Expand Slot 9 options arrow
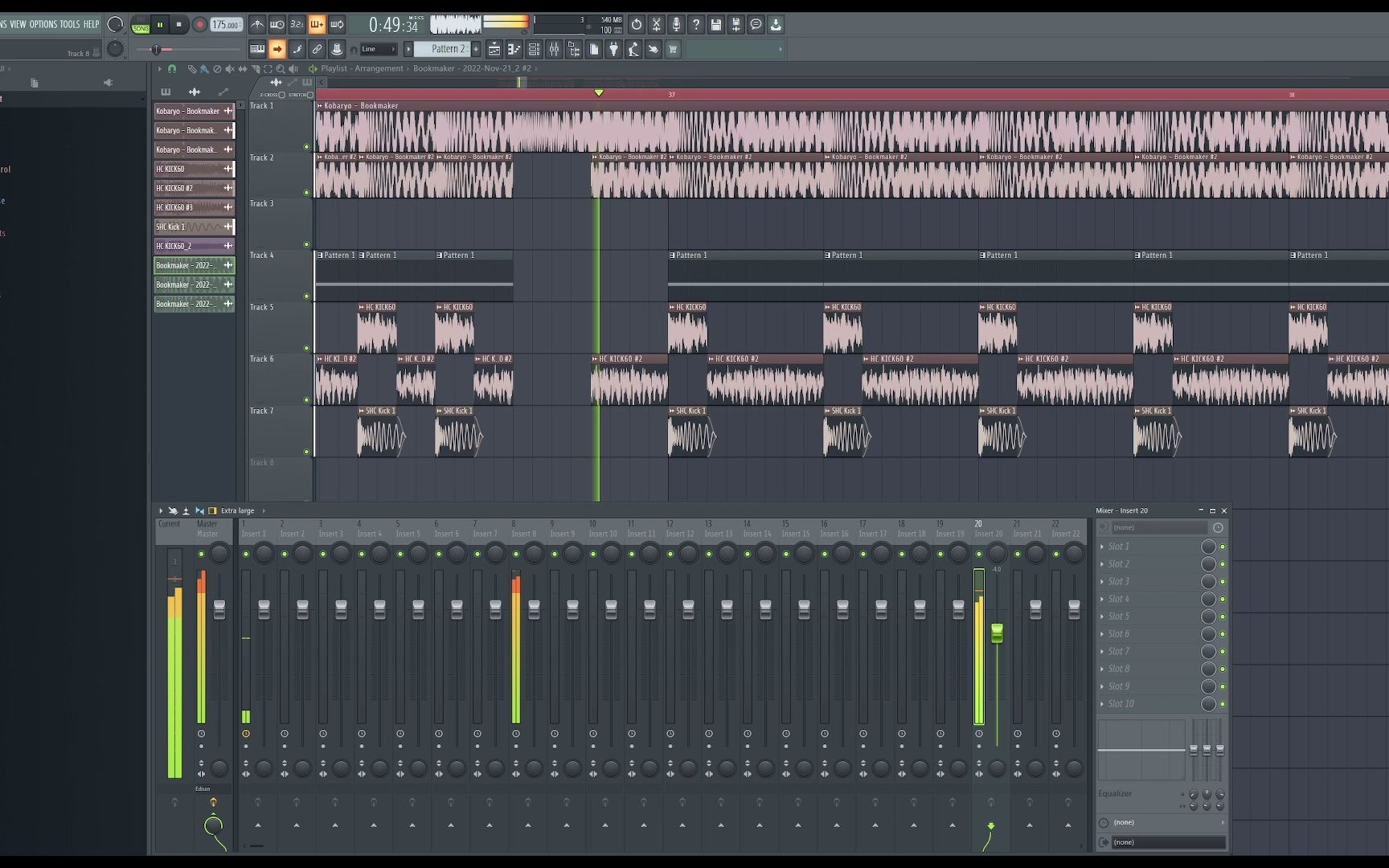This screenshot has width=1389, height=868. [x=1102, y=686]
